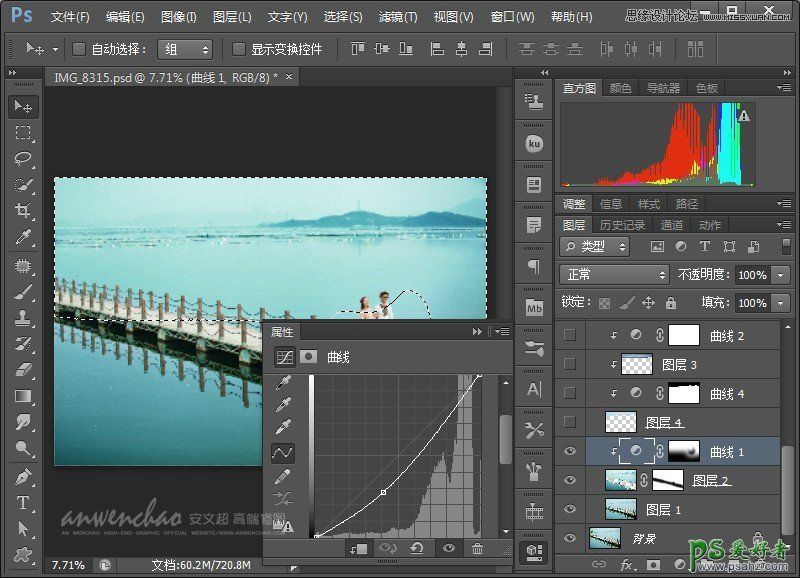Select the Lasso tool
Image resolution: width=800 pixels, height=578 pixels.
pos(24,159)
